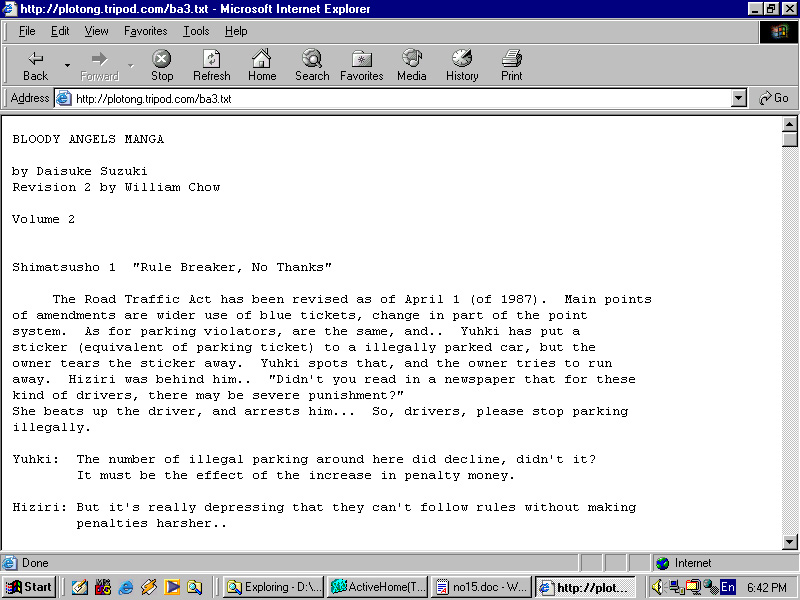
Task: Open the Media bar
Action: 412,66
